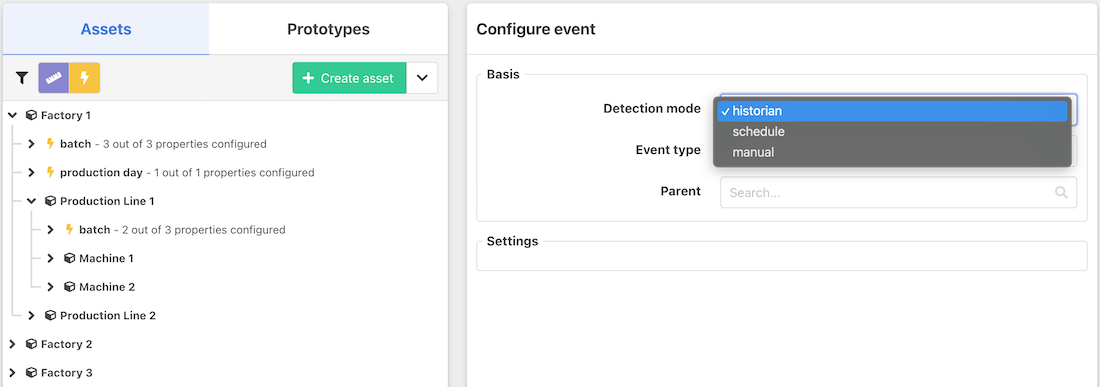Expand the Factory 3 node
The width and height of the screenshot is (1100, 387).
[13, 373]
